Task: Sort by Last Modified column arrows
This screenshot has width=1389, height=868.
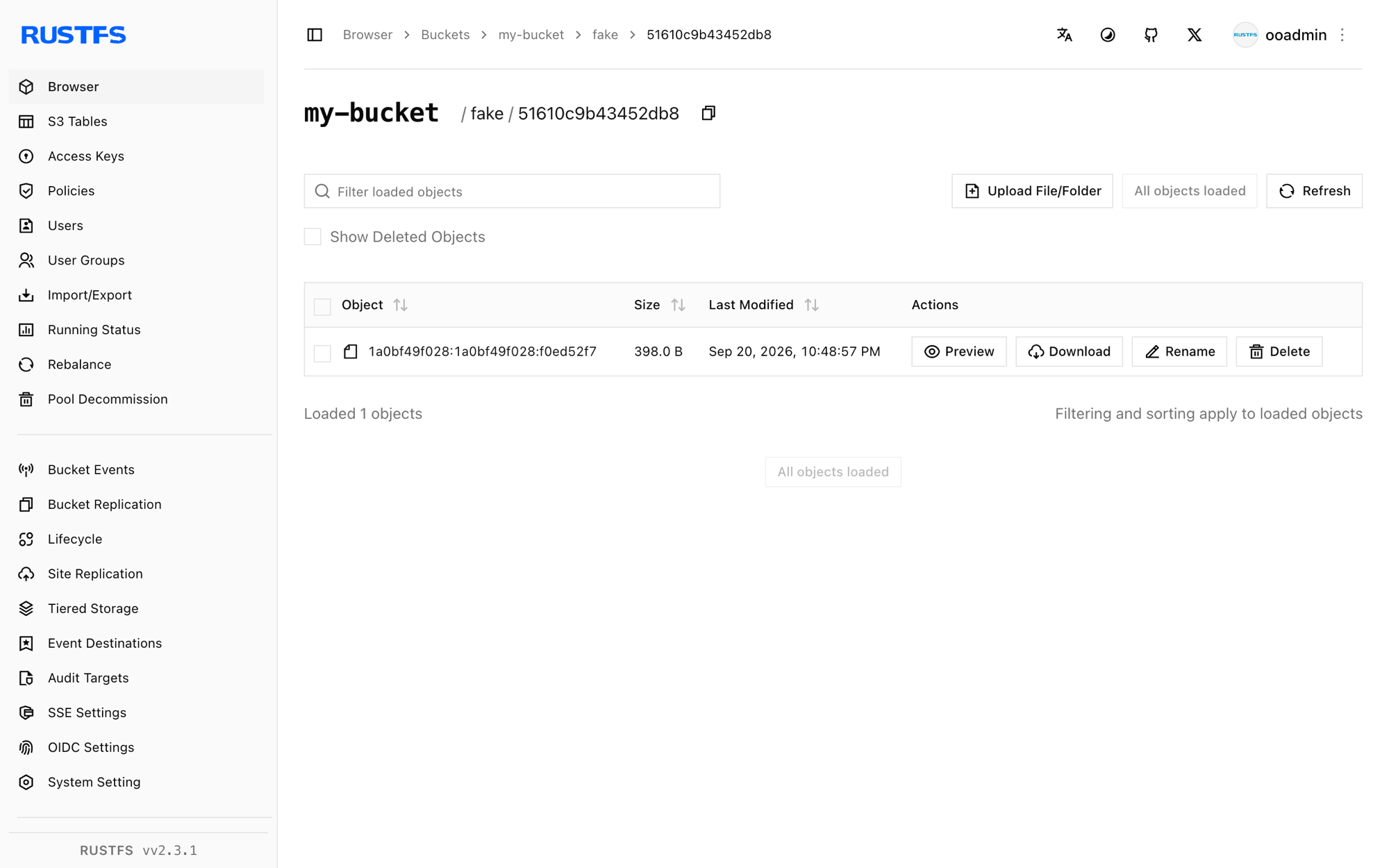Action: pos(811,305)
